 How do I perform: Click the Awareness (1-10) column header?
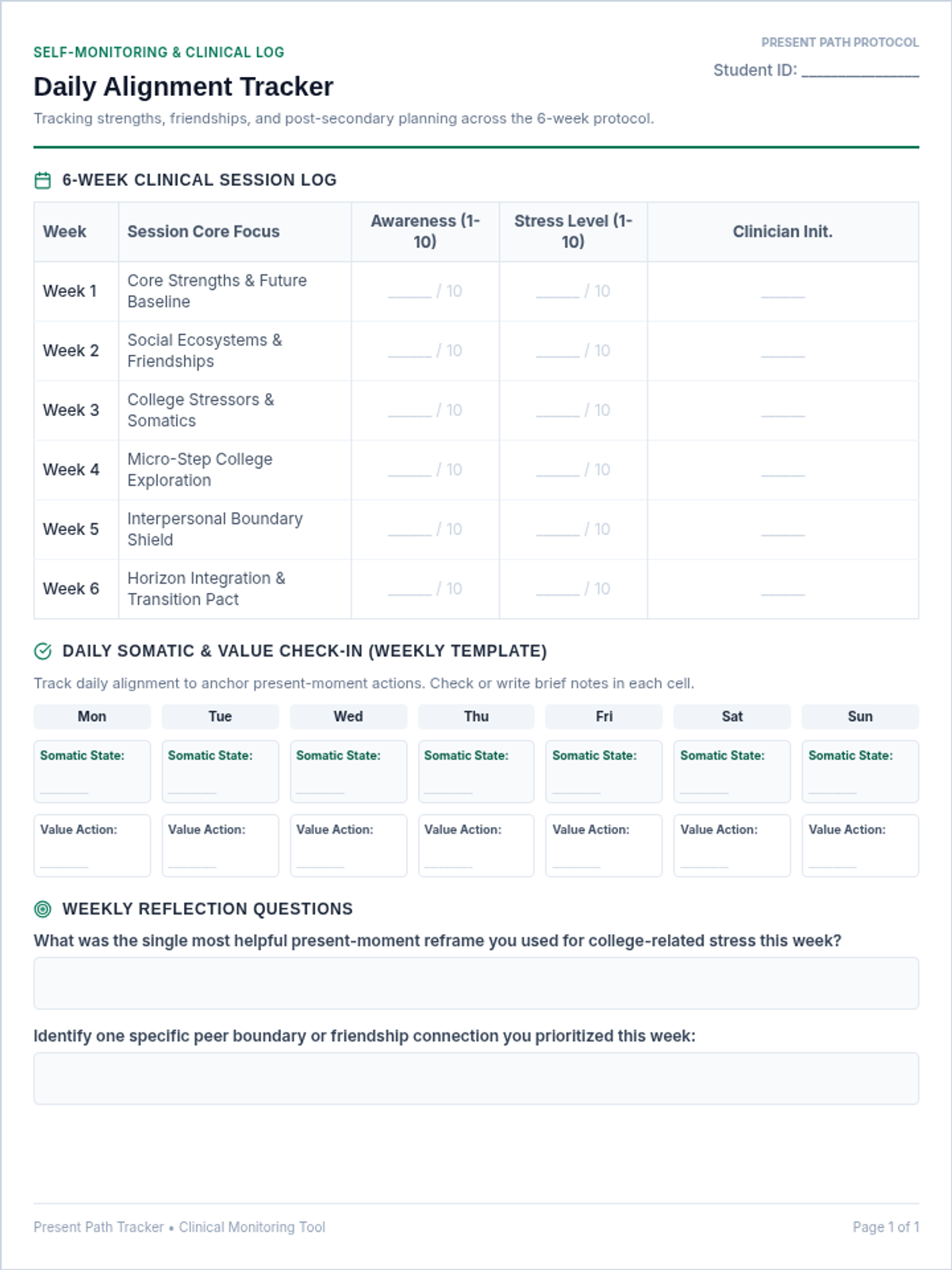(x=425, y=232)
